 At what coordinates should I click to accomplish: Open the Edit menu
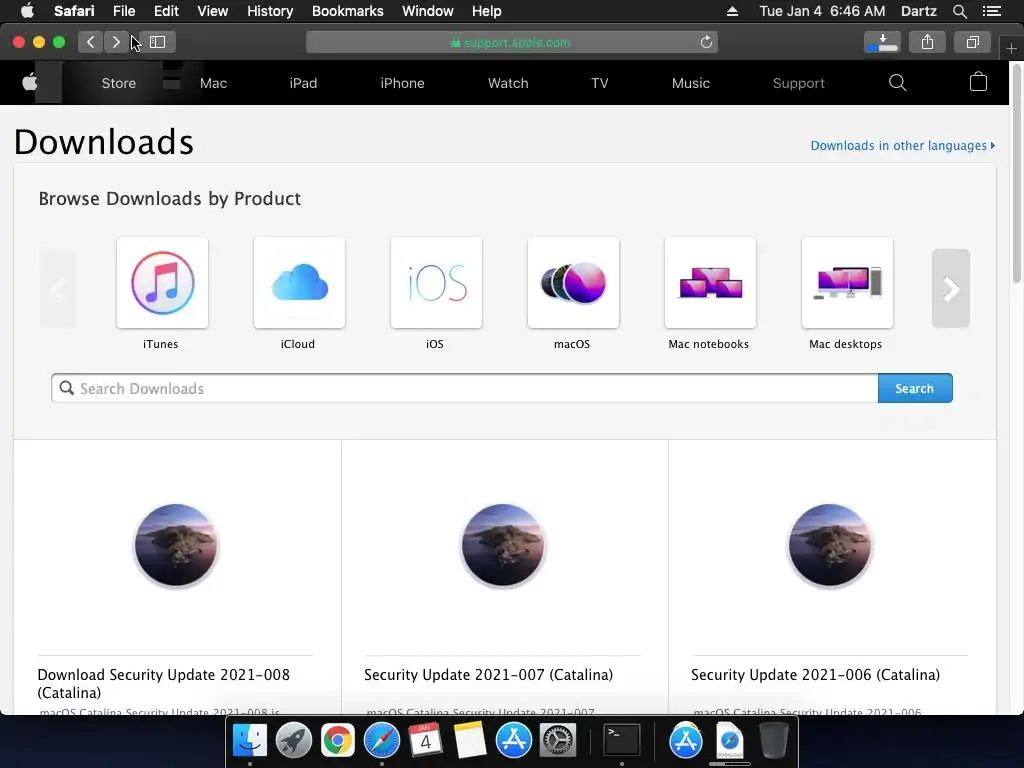pos(166,11)
